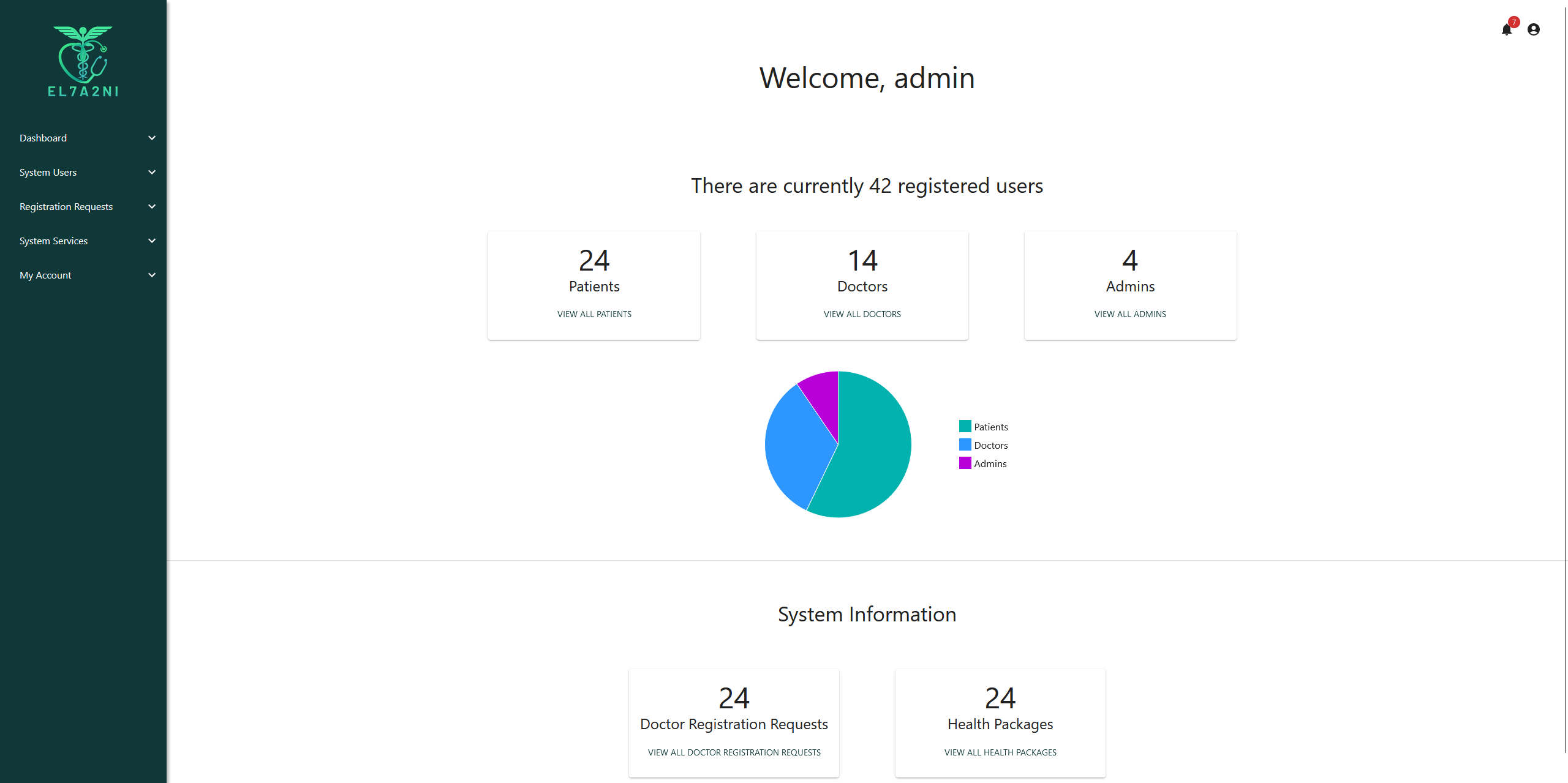Open View All Health Packages link
The image size is (1568, 783).
(1000, 752)
